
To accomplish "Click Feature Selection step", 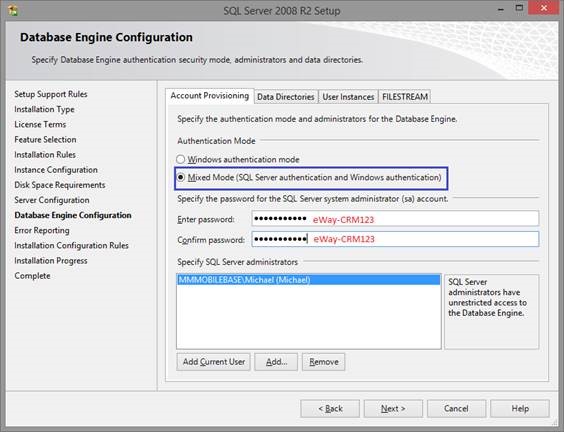I will (x=45, y=140).
